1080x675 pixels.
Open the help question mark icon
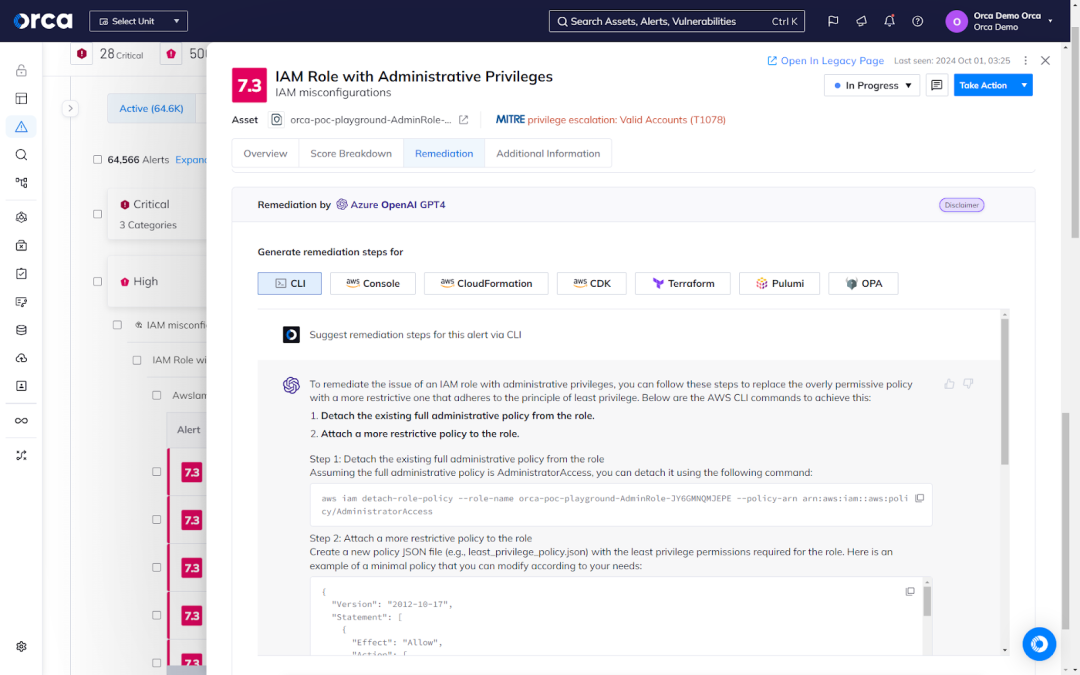pyautogui.click(x=917, y=21)
